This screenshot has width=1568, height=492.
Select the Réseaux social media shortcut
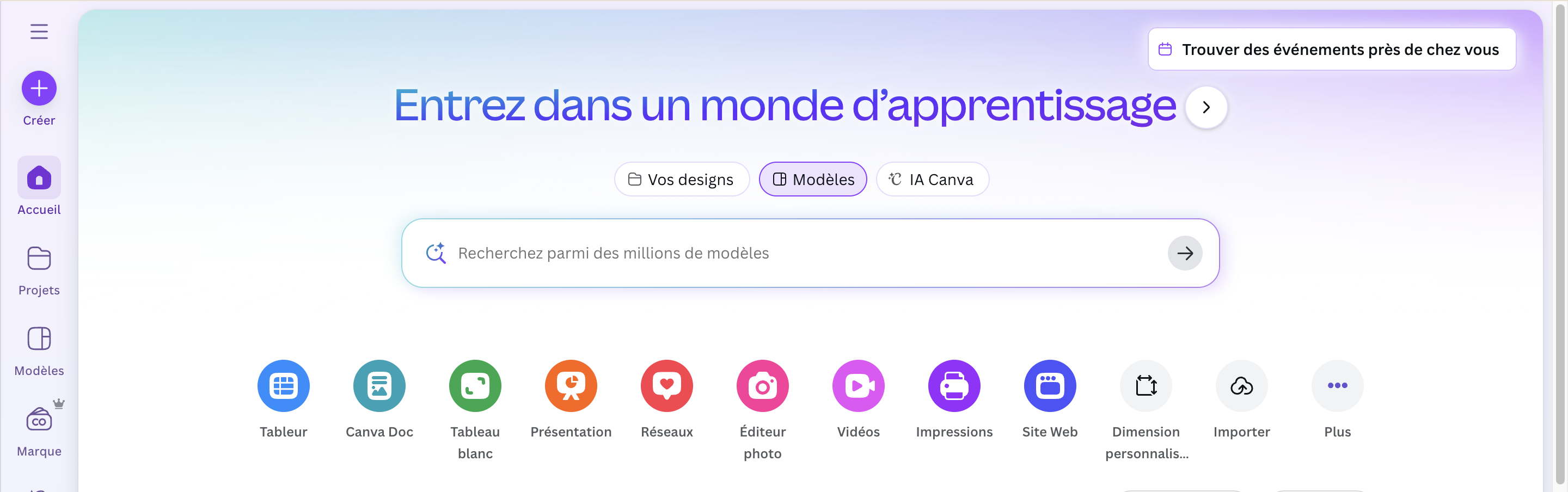(667, 385)
